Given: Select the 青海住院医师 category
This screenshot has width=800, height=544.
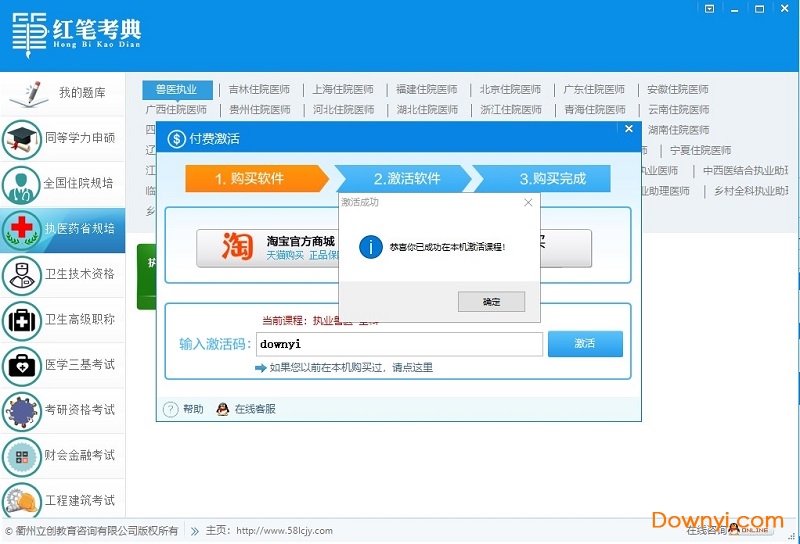Looking at the screenshot, I should 594,110.
